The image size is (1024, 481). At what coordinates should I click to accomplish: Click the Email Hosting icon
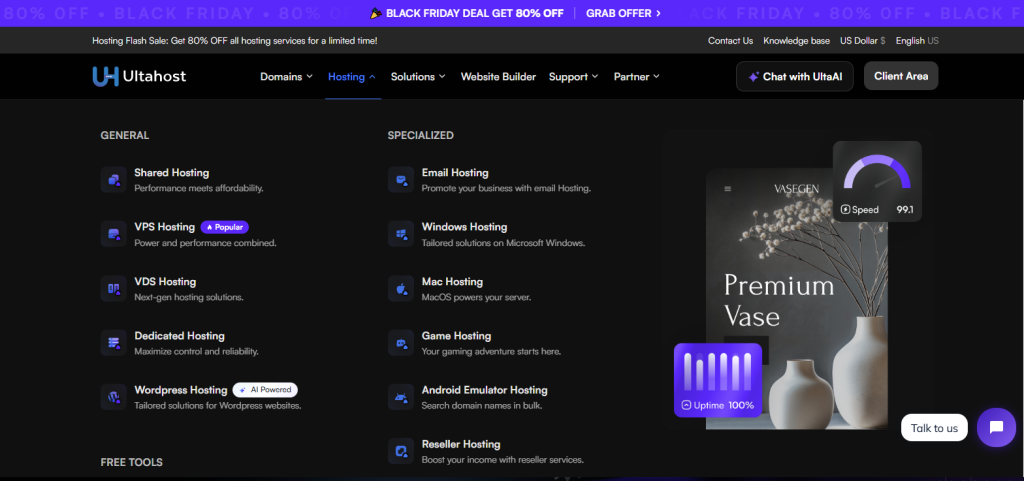point(401,179)
